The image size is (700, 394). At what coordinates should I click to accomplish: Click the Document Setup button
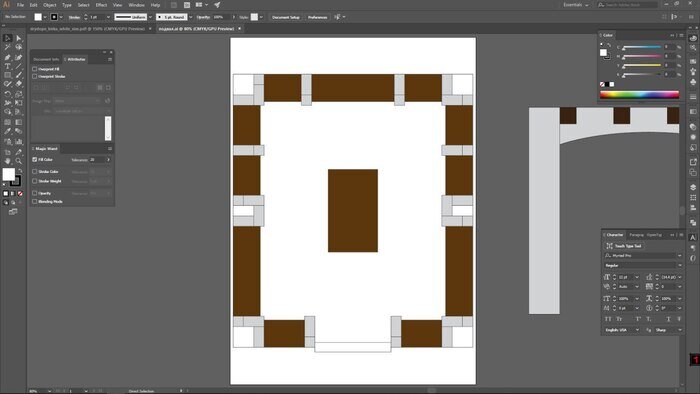[286, 17]
